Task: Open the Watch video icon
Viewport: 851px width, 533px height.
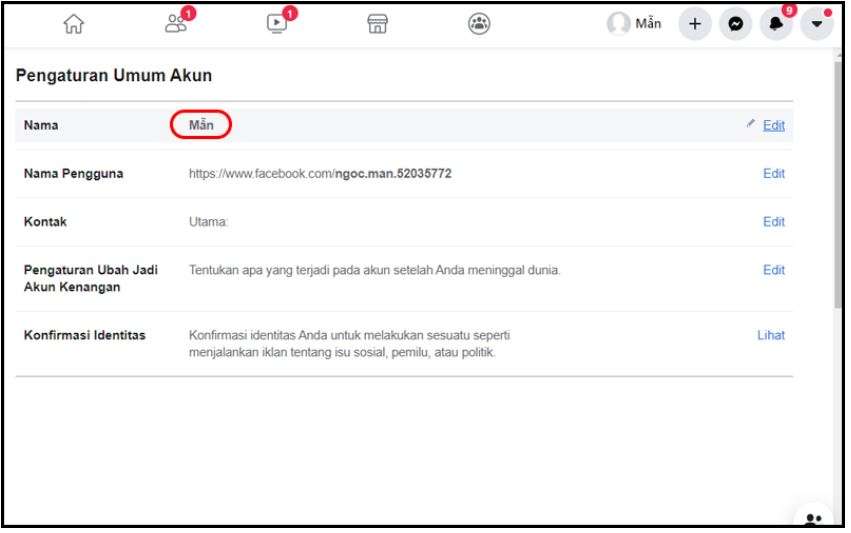Action: pyautogui.click(x=279, y=23)
